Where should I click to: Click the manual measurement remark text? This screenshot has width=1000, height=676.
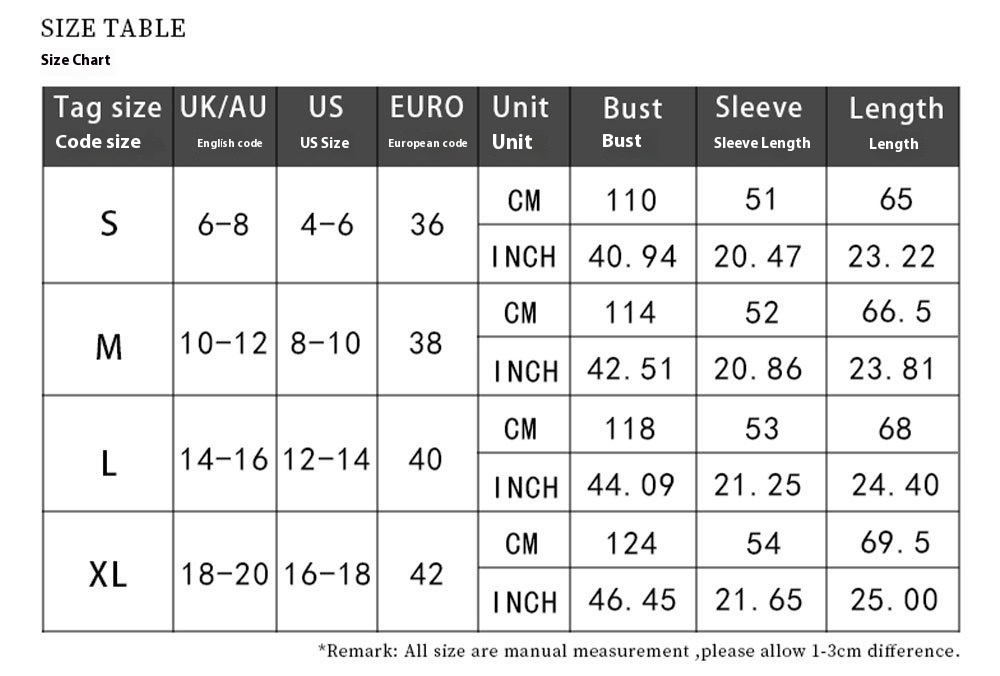click(639, 651)
